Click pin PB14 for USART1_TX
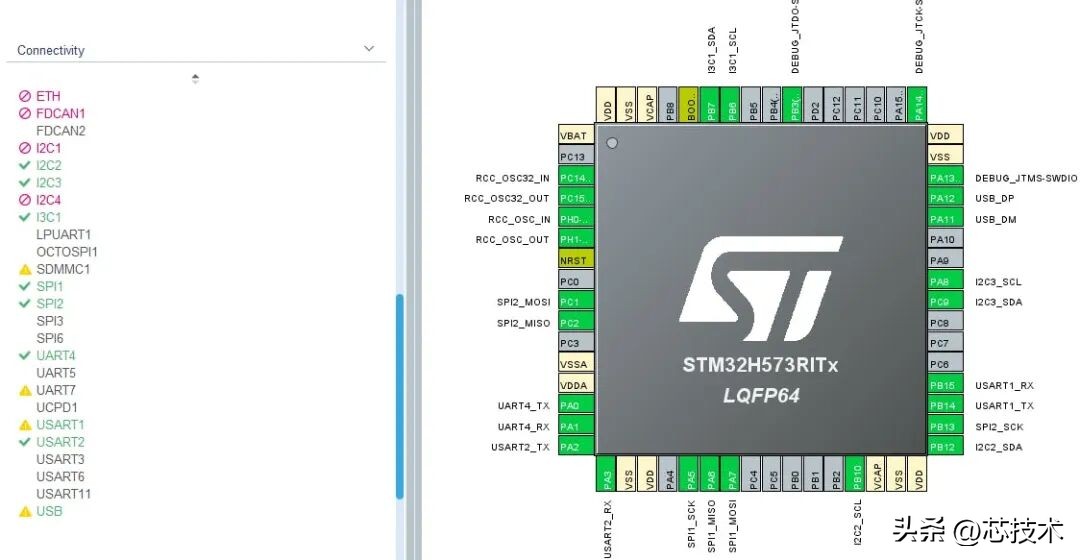 click(x=945, y=406)
